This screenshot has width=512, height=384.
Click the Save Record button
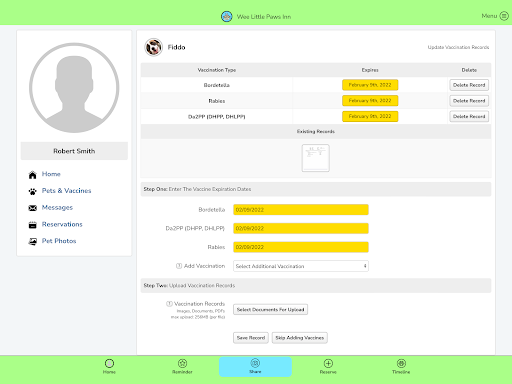pyautogui.click(x=251, y=338)
